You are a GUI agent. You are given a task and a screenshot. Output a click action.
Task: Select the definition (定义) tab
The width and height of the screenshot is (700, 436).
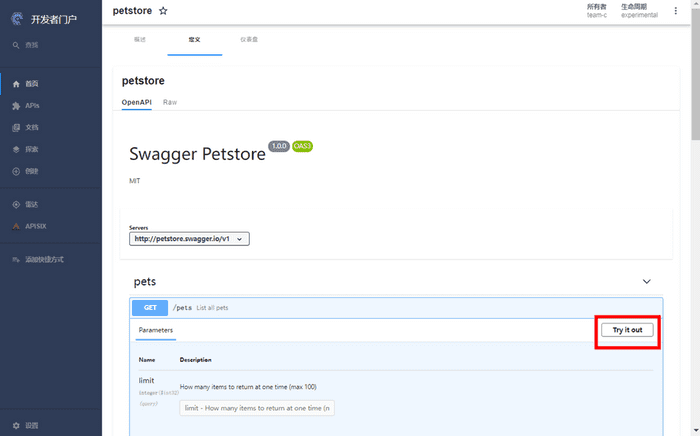pos(195,40)
